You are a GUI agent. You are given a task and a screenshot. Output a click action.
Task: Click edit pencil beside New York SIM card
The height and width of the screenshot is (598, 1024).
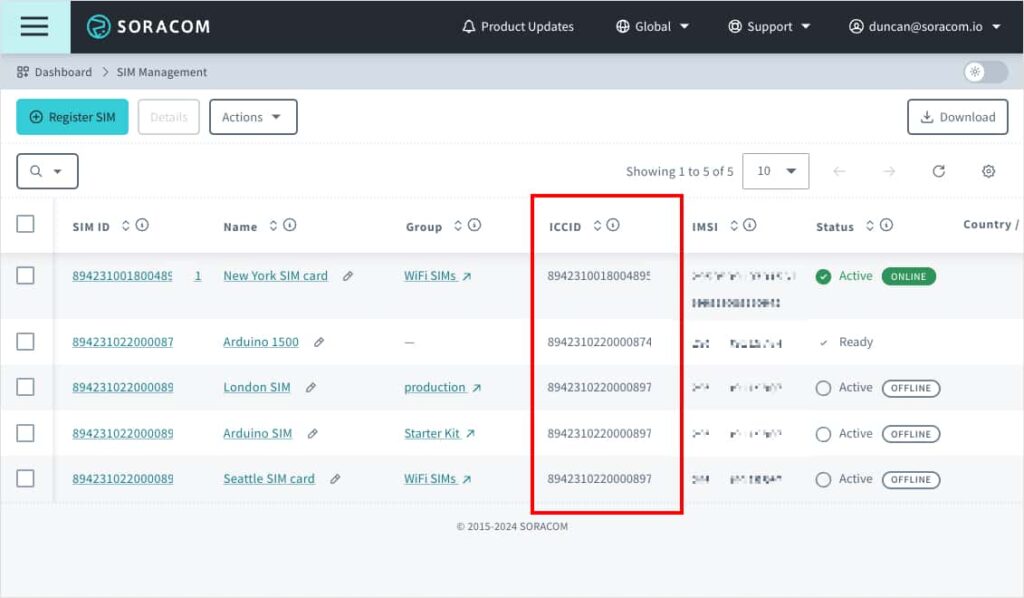[348, 276]
